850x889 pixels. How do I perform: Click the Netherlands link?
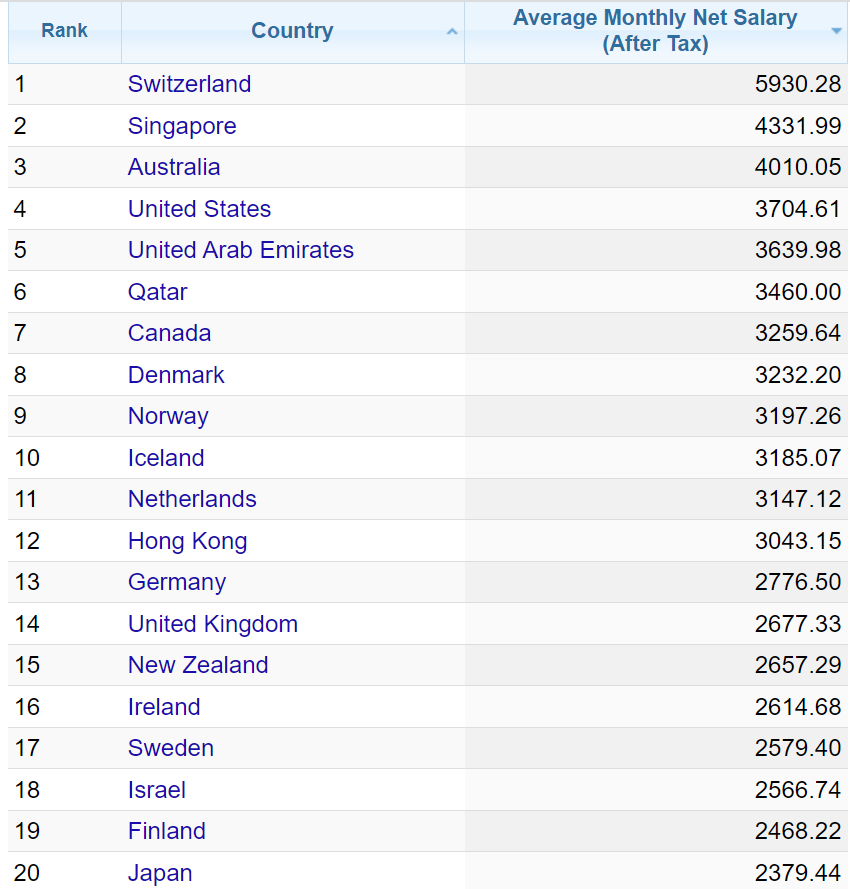[192, 499]
